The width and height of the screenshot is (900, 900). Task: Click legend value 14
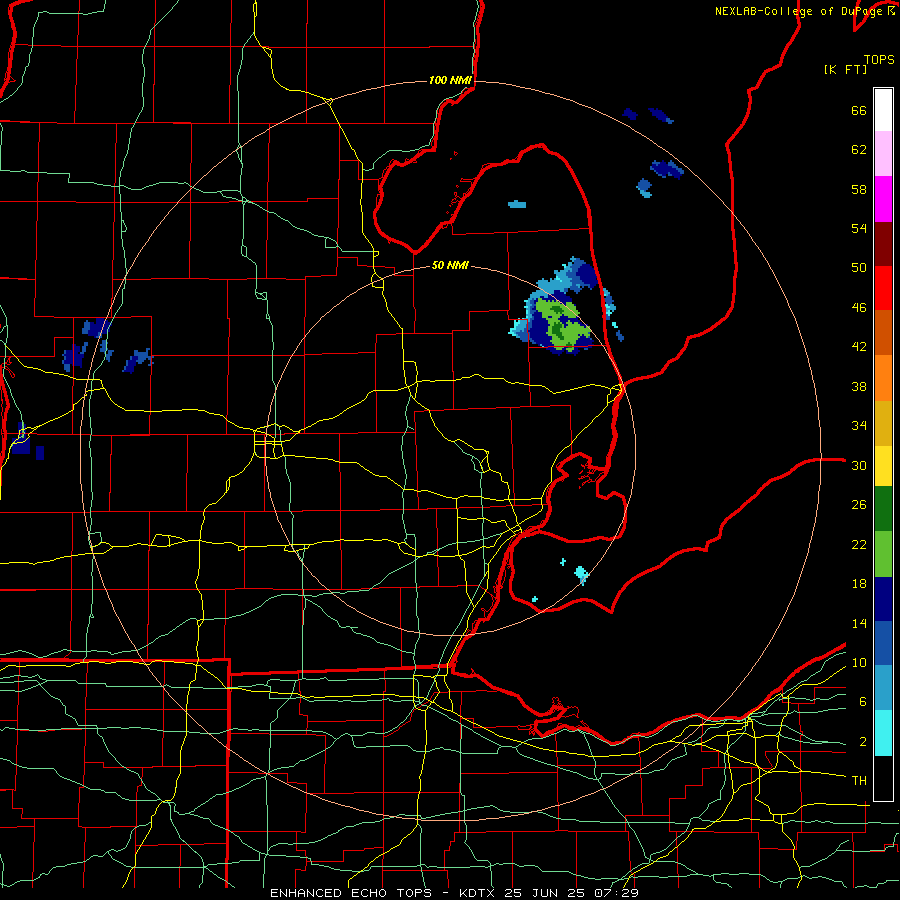coord(859,623)
